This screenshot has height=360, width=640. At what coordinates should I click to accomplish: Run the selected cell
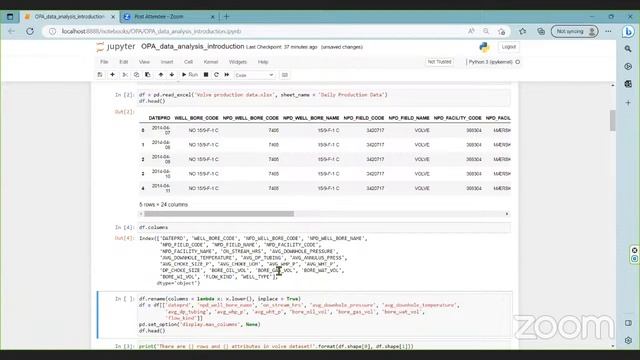click(190, 75)
